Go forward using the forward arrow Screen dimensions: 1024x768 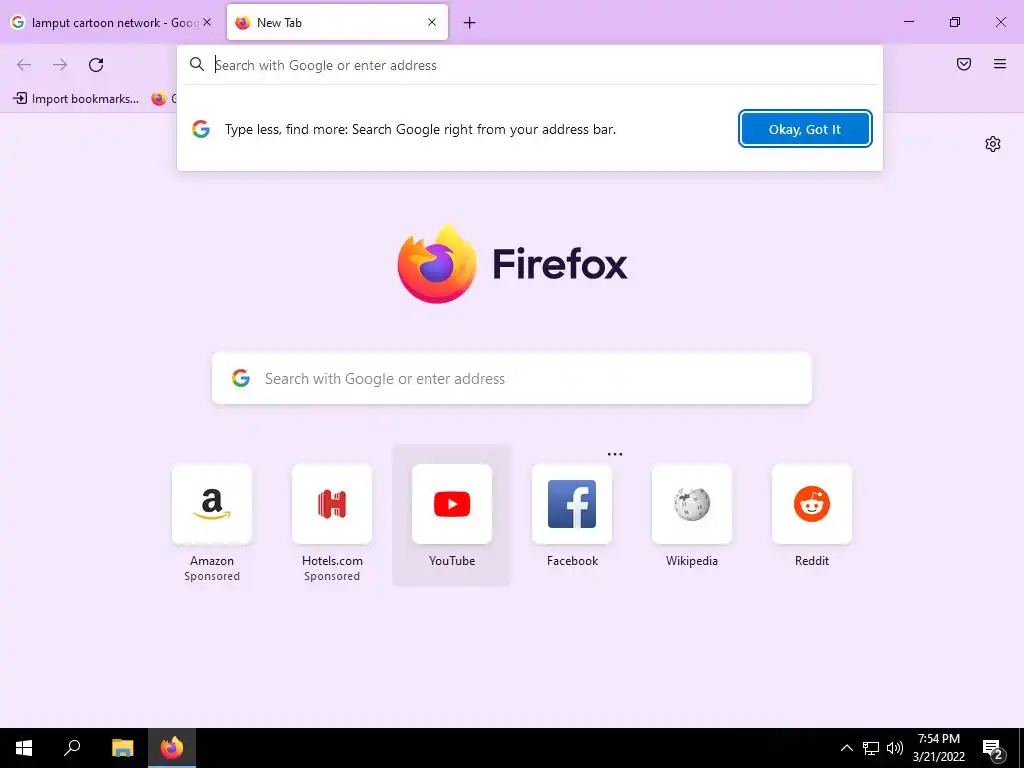(60, 64)
